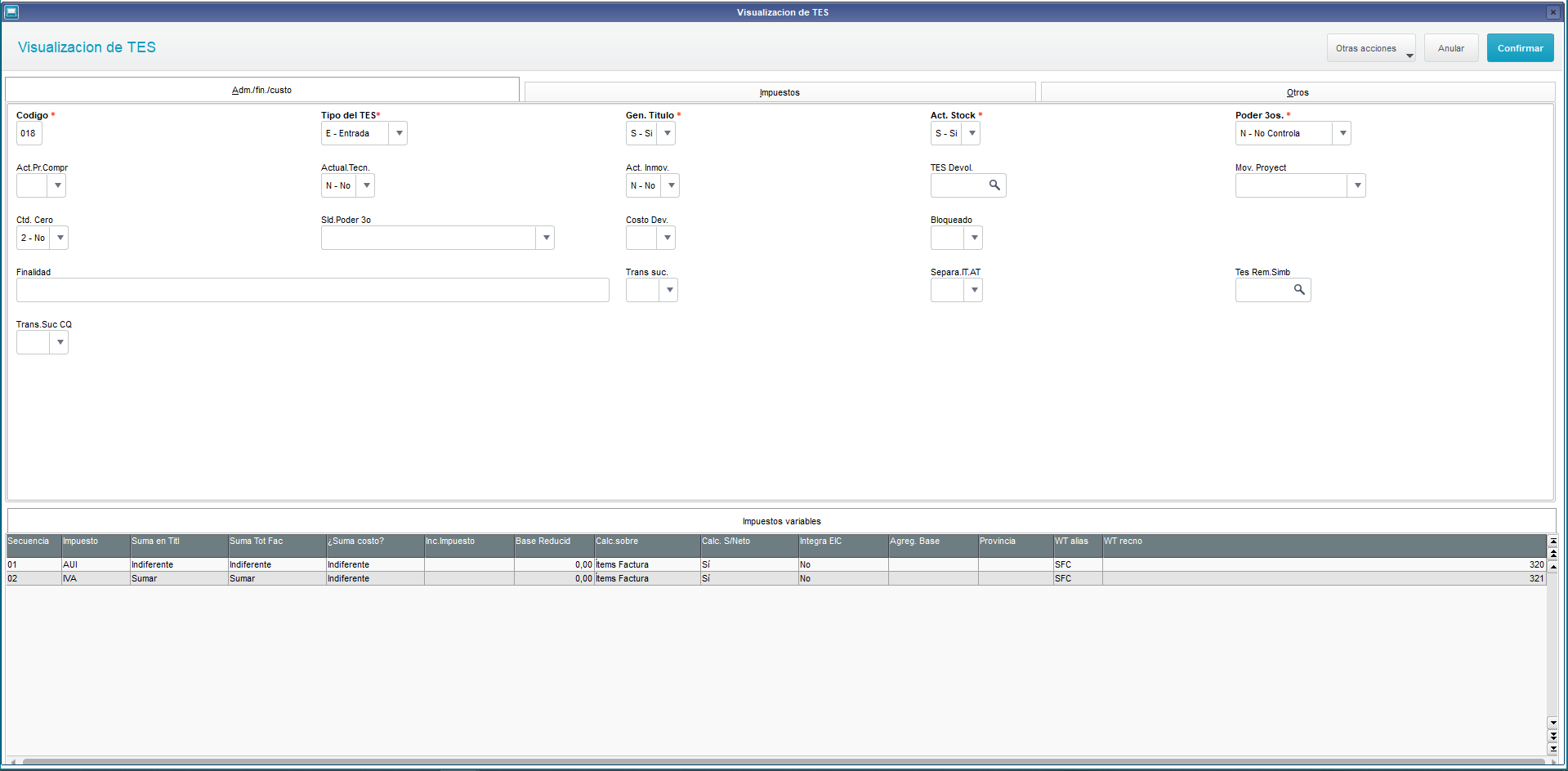Click WT recno value 321
Image resolution: width=1568 pixels, height=771 pixels.
point(1324,578)
